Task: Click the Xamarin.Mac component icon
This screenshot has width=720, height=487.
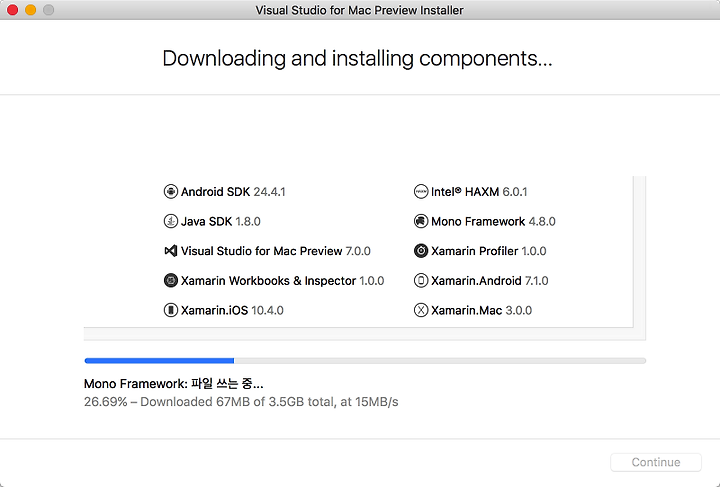Action: 421,310
